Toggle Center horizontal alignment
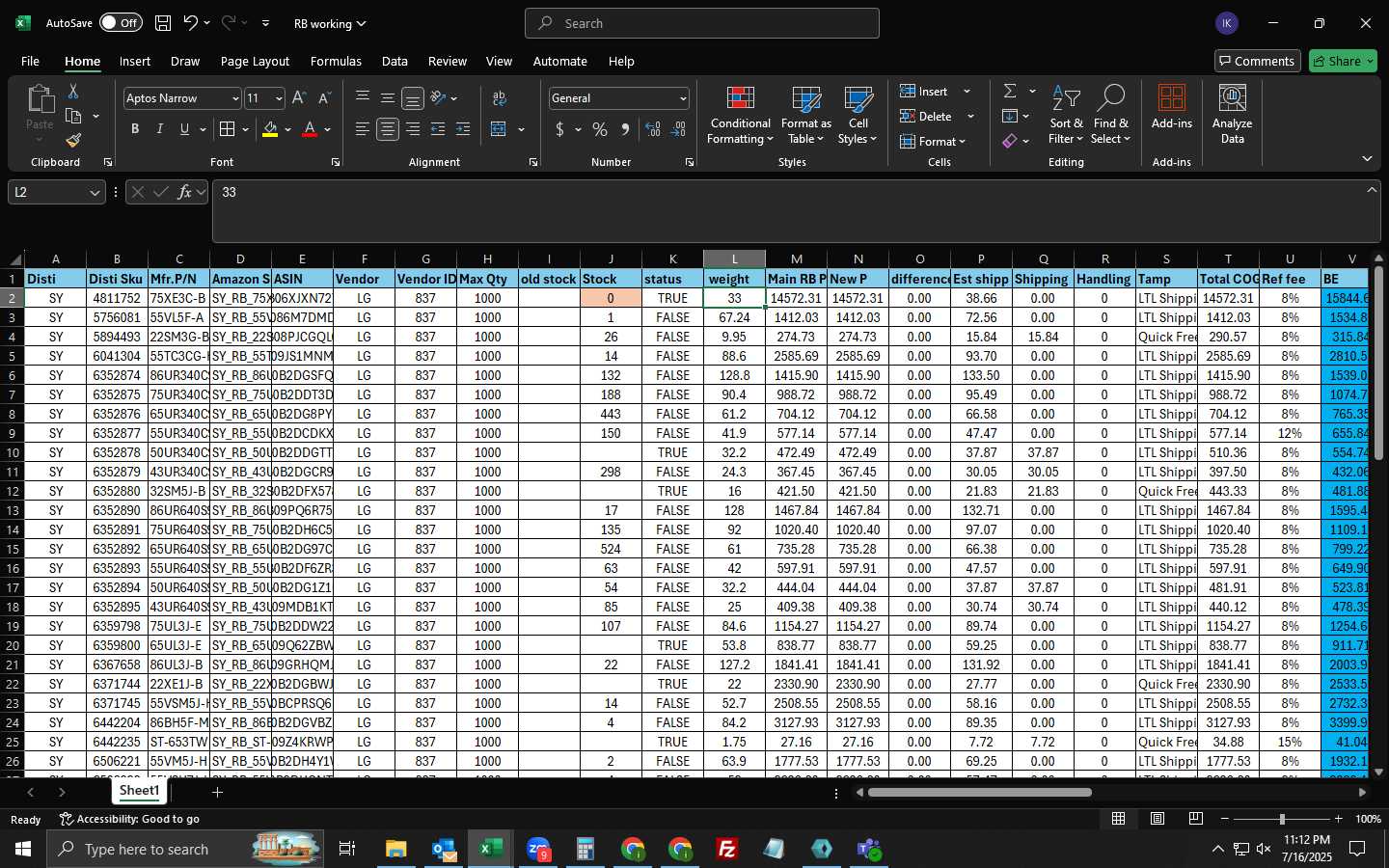The height and width of the screenshot is (868, 1389). click(x=388, y=129)
